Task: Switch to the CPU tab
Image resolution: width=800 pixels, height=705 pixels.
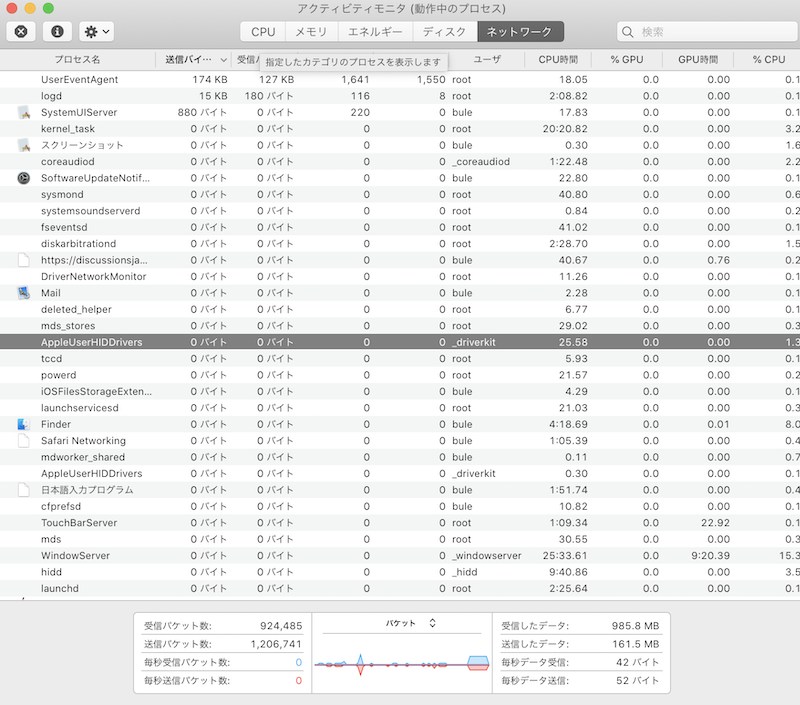Action: 263,32
